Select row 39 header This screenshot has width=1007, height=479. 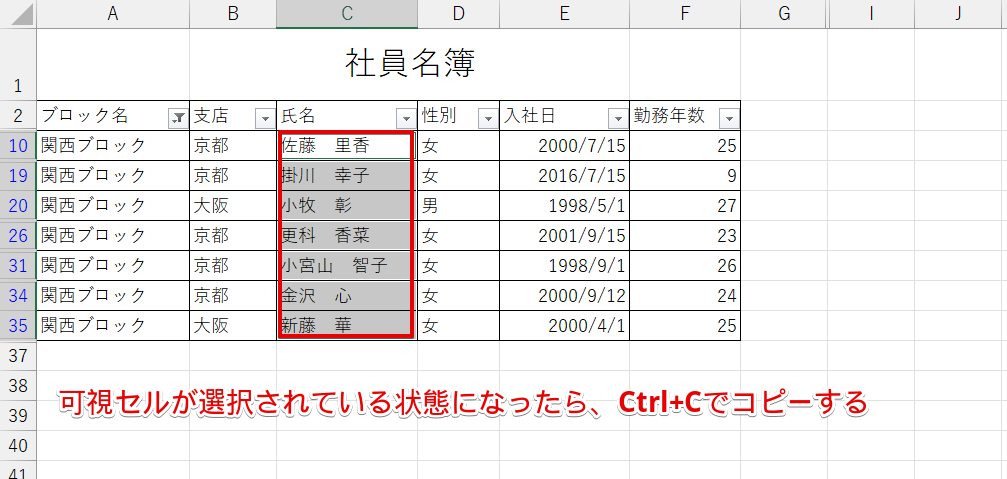pyautogui.click(x=18, y=415)
